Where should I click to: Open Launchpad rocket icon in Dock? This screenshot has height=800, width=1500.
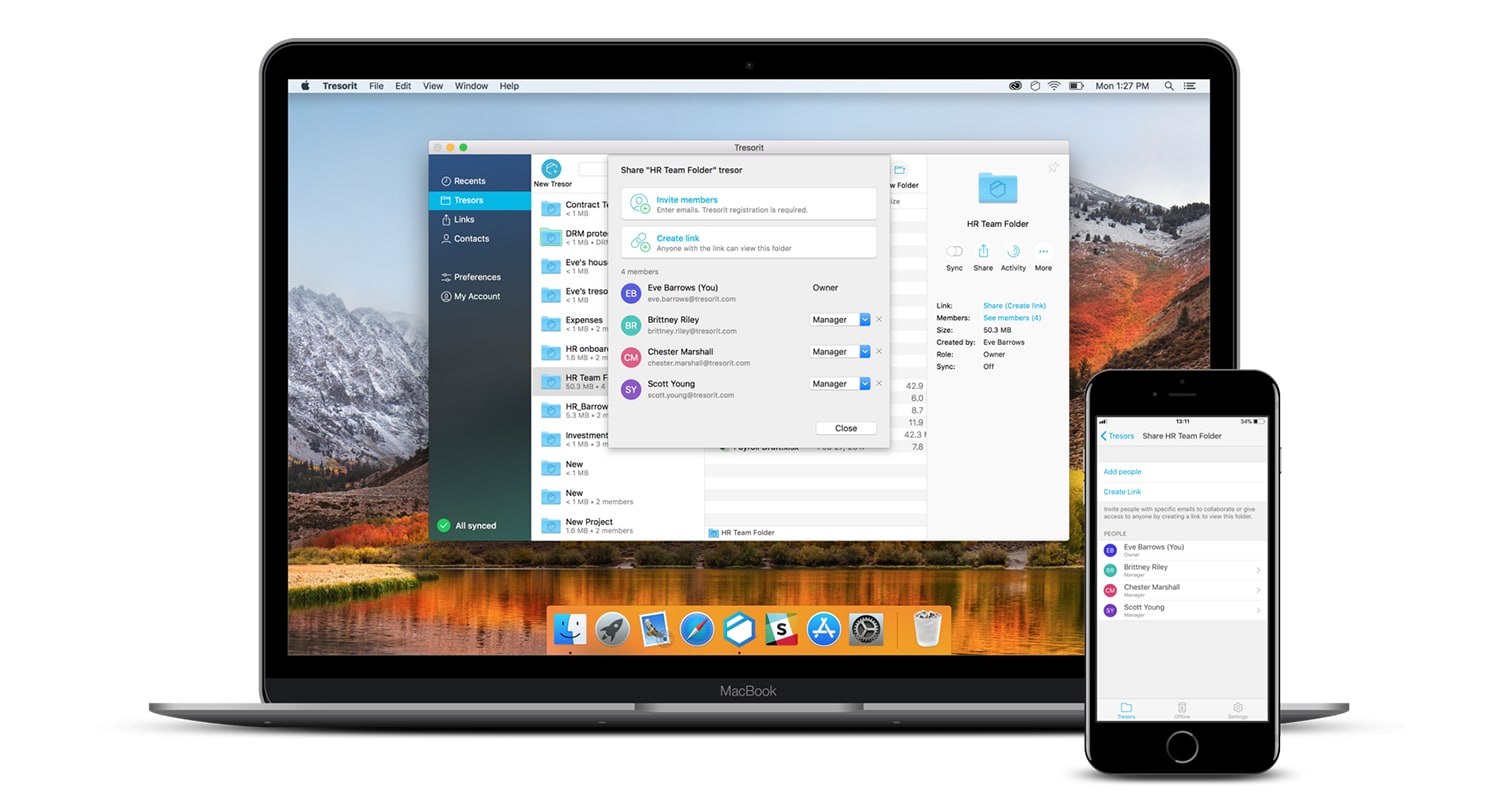coord(612,630)
